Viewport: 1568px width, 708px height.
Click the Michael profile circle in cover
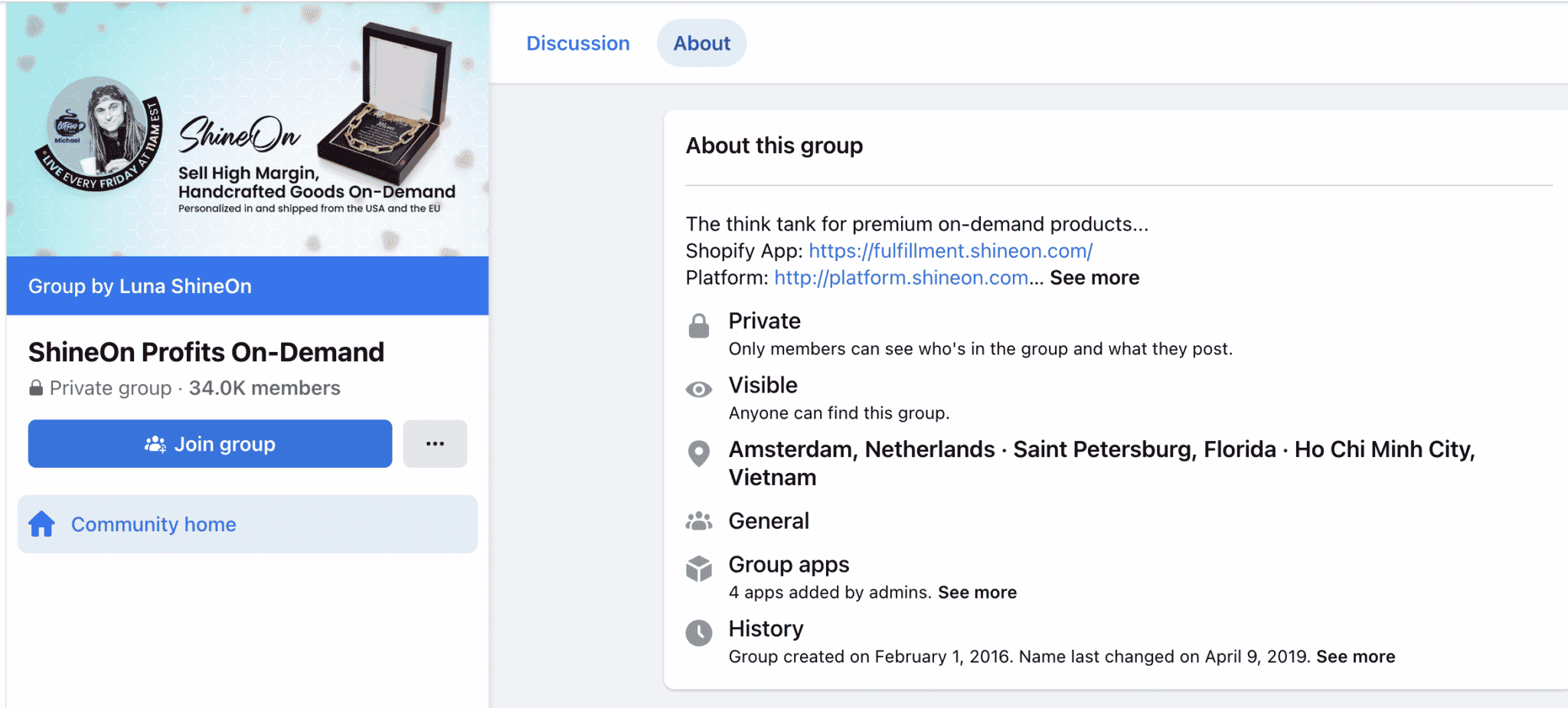point(98,134)
